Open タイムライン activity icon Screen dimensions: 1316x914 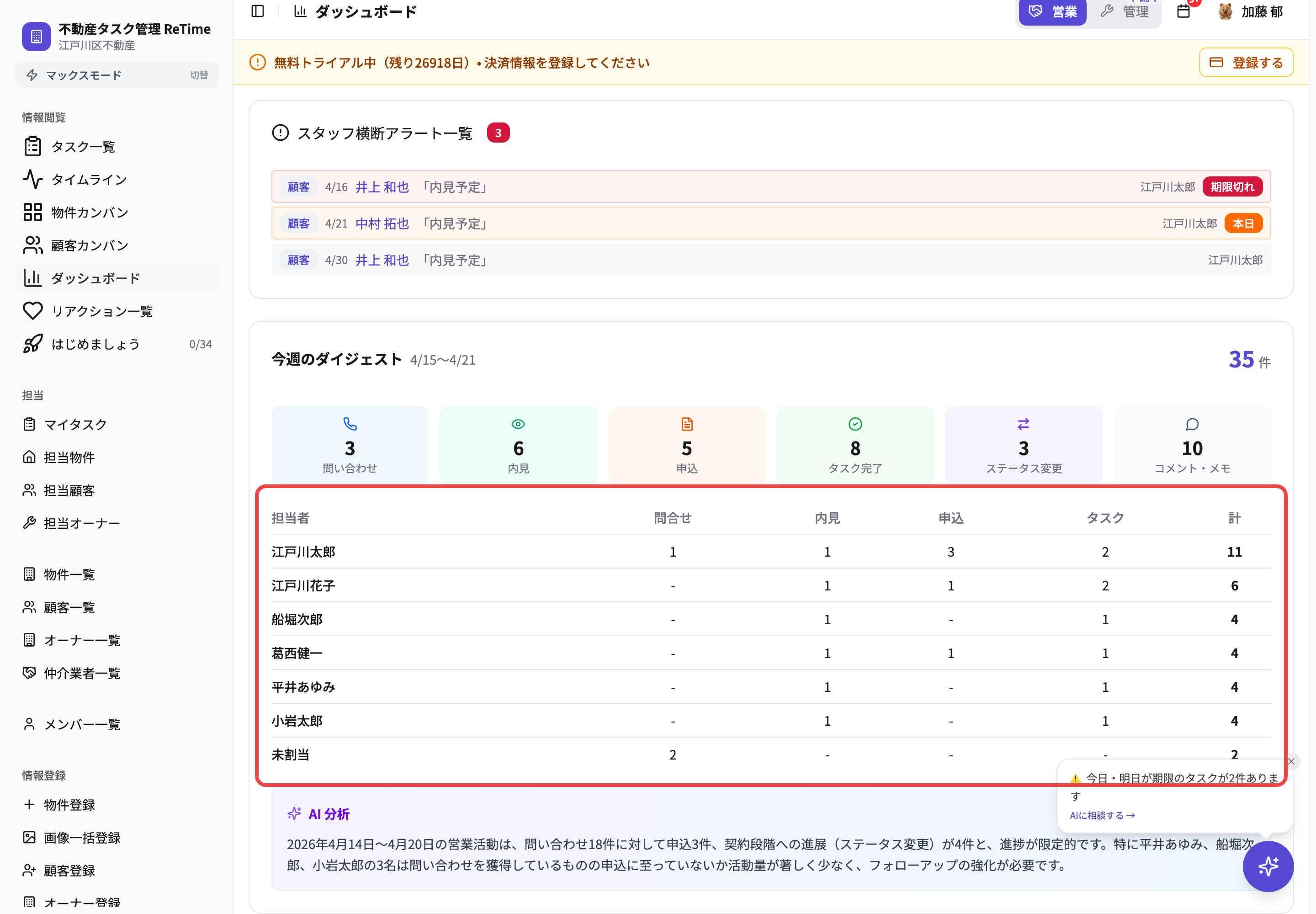click(x=32, y=179)
